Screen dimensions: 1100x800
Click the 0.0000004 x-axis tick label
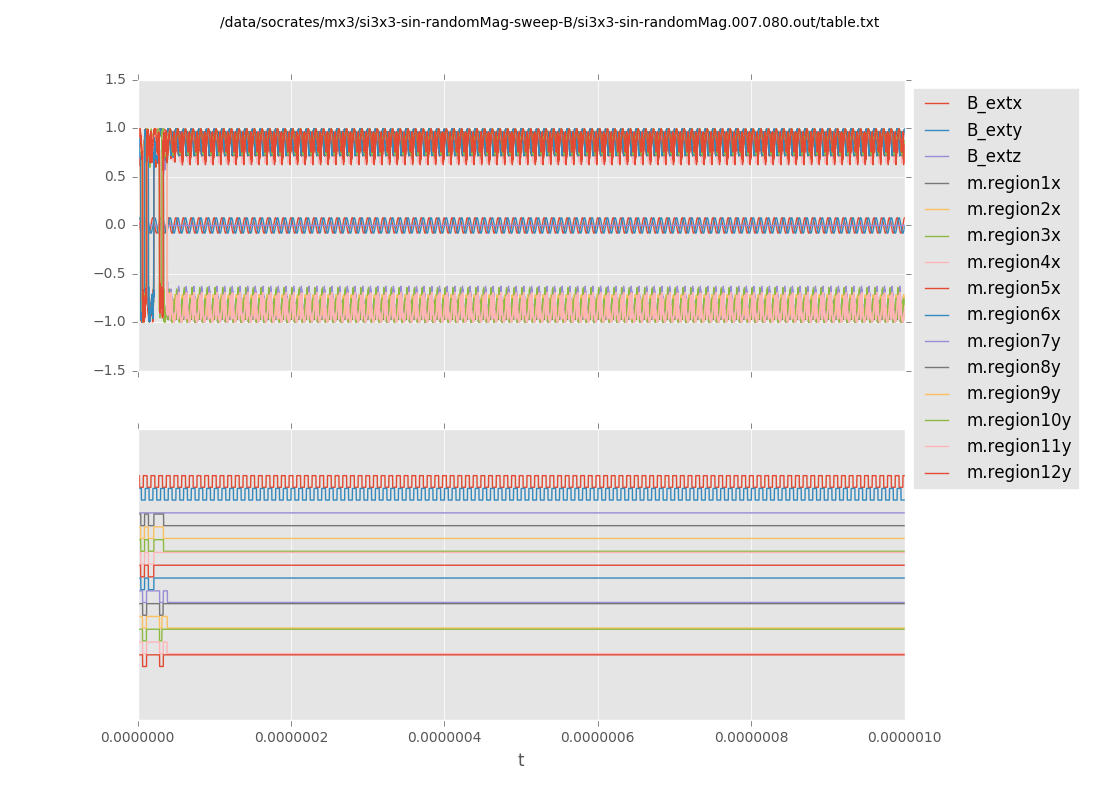[x=445, y=738]
